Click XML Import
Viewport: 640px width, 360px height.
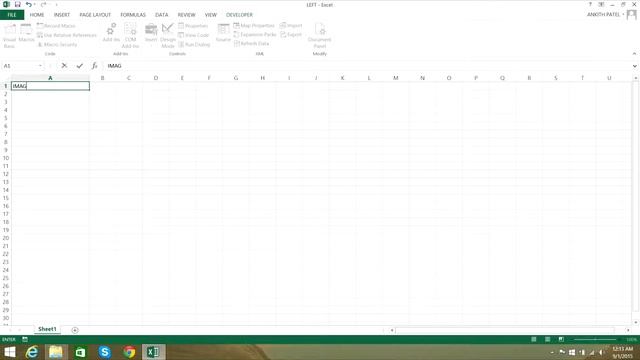tap(291, 26)
